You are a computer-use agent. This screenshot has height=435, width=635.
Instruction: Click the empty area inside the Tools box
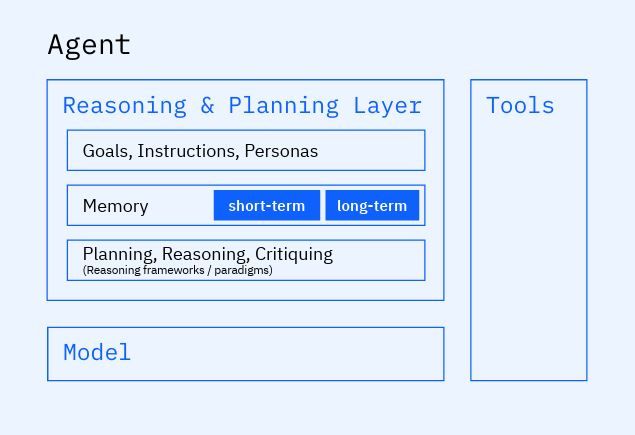click(x=528, y=250)
